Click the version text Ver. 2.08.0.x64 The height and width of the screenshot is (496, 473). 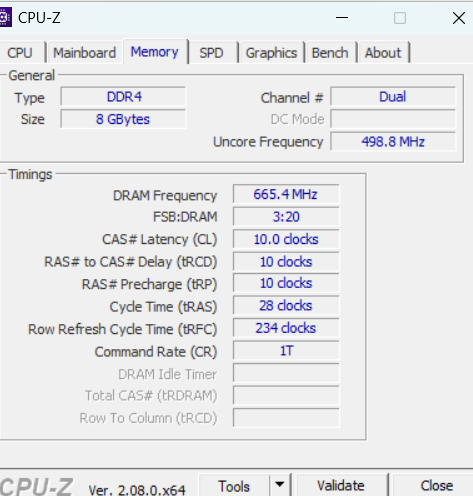[137, 490]
